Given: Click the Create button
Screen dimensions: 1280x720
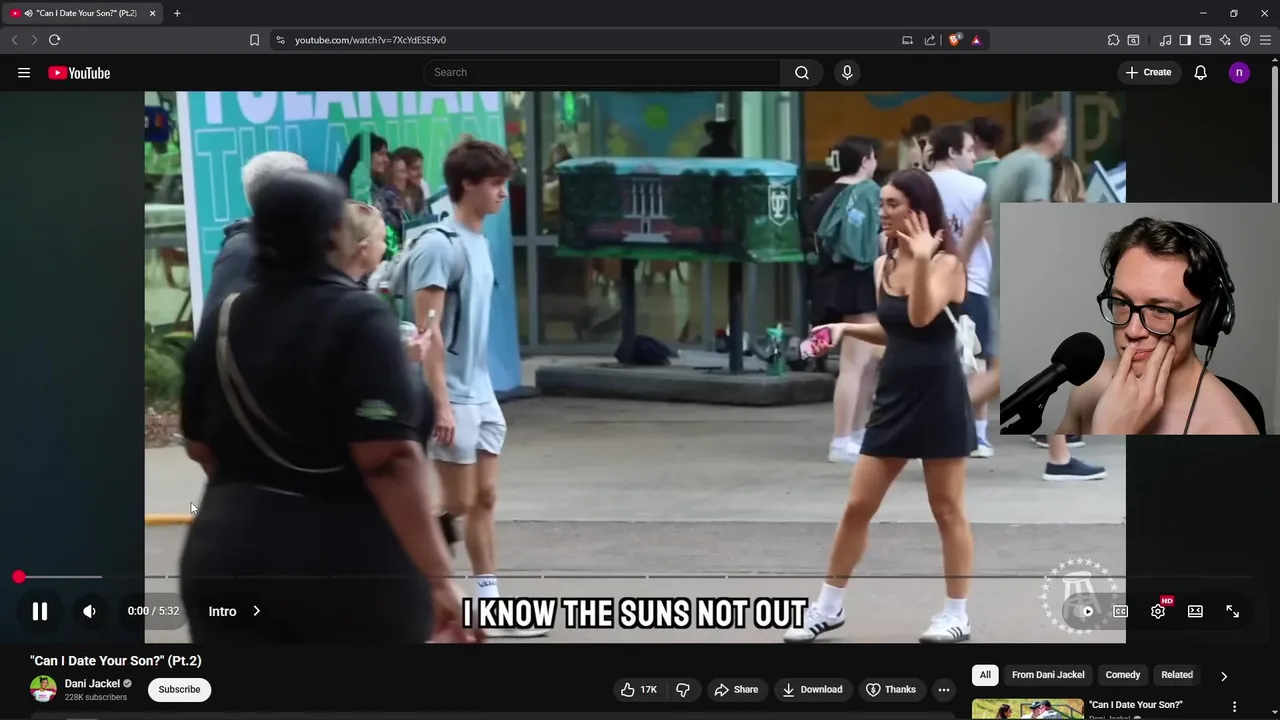Looking at the screenshot, I should (1148, 73).
